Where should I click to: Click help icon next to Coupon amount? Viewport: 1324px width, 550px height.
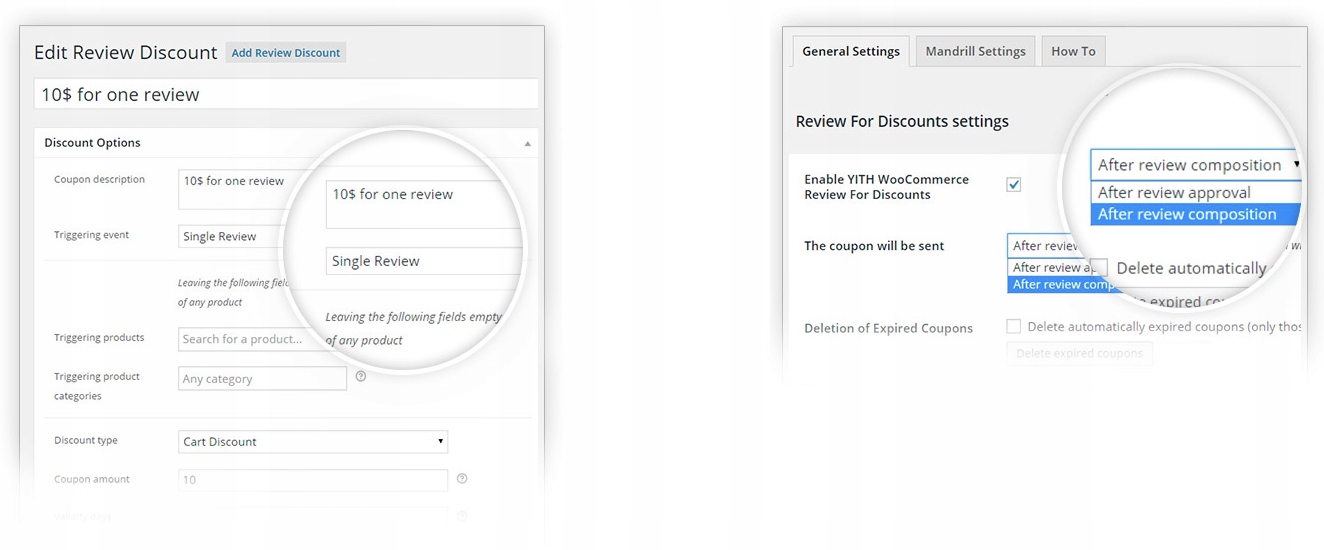click(462, 479)
